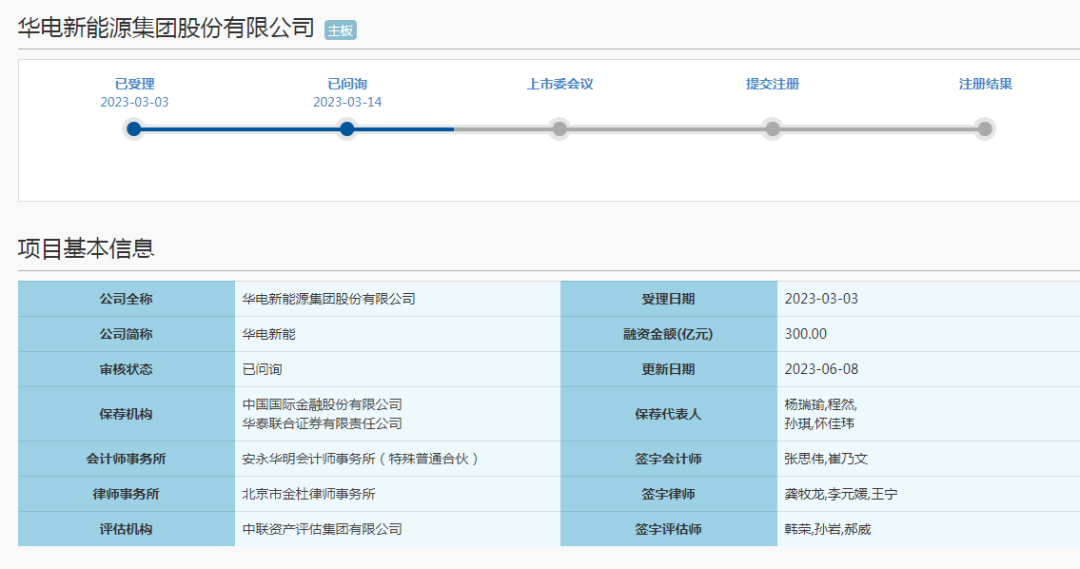This screenshot has width=1080, height=569.
Task: Select the 上市委会议 step label
Action: 560,84
